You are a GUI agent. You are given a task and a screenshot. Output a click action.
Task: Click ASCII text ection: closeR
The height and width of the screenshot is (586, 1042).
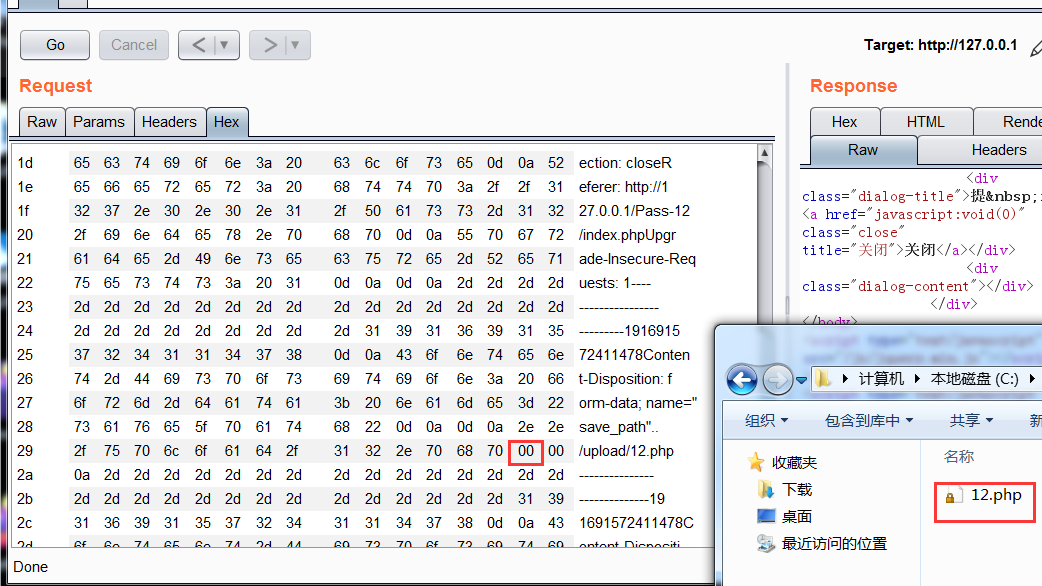click(x=625, y=163)
